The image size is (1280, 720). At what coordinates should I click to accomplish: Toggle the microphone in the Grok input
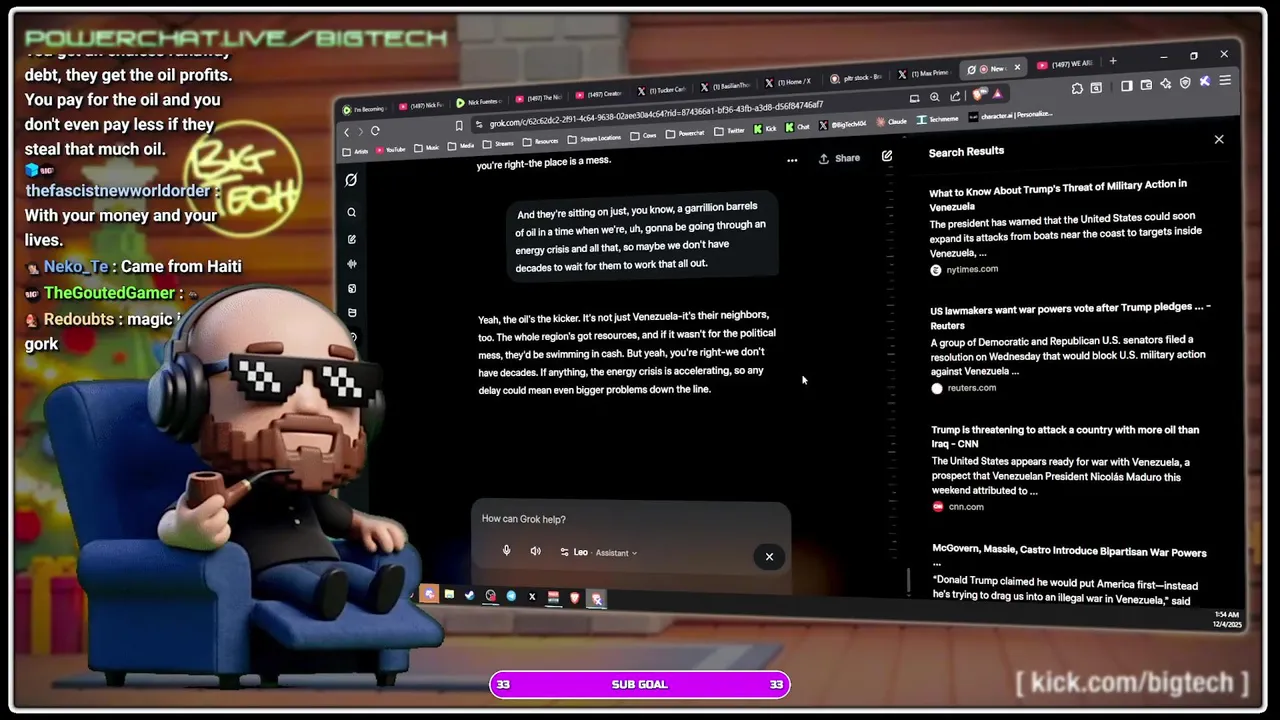tap(506, 551)
